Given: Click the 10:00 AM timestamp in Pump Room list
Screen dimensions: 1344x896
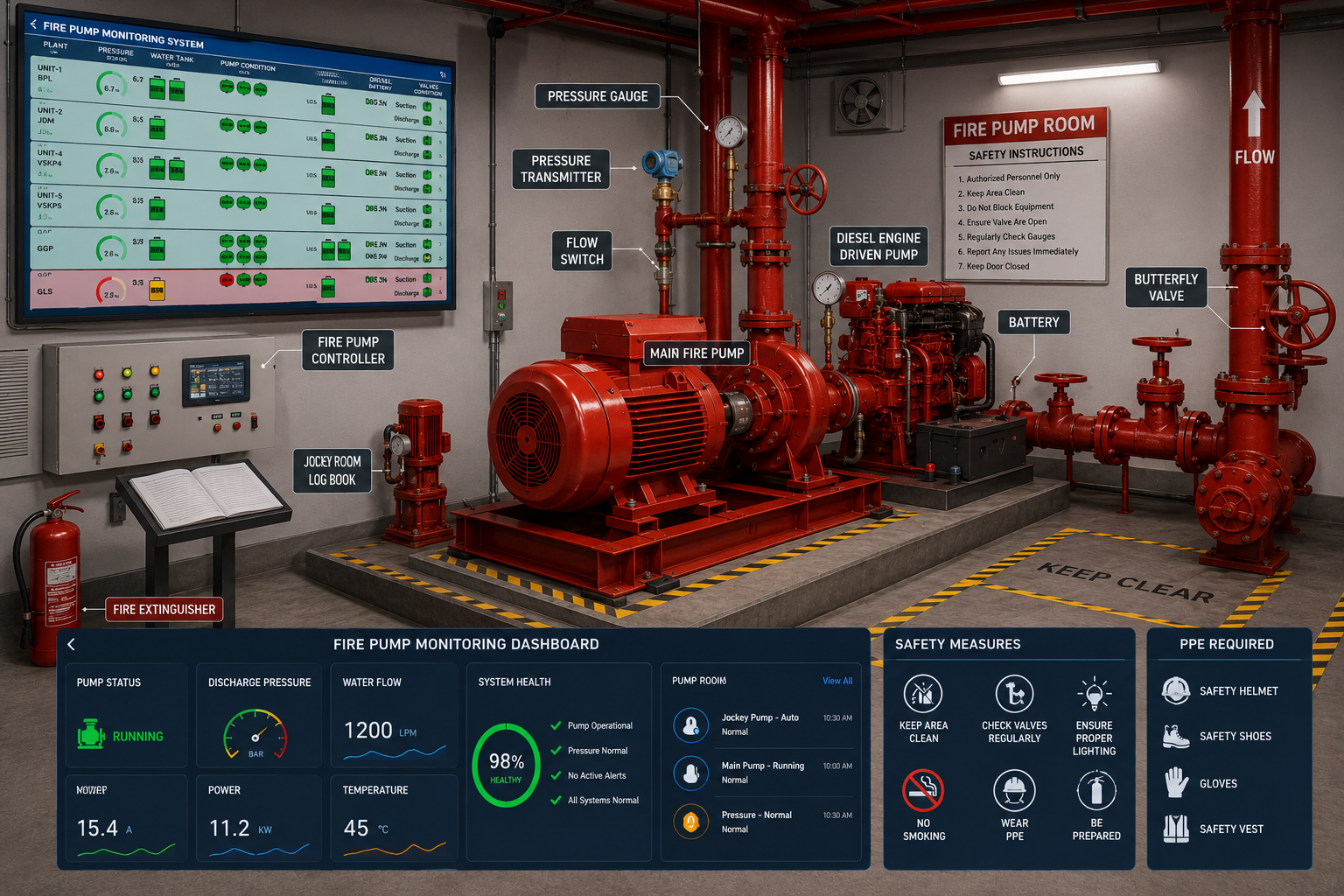Looking at the screenshot, I should click(837, 766).
